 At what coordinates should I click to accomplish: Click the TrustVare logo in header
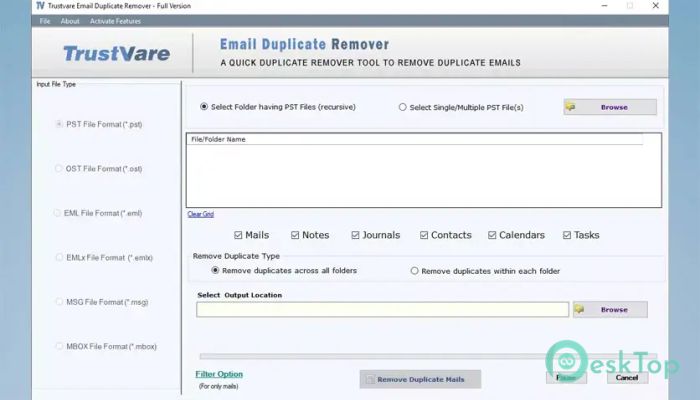pyautogui.click(x=117, y=54)
